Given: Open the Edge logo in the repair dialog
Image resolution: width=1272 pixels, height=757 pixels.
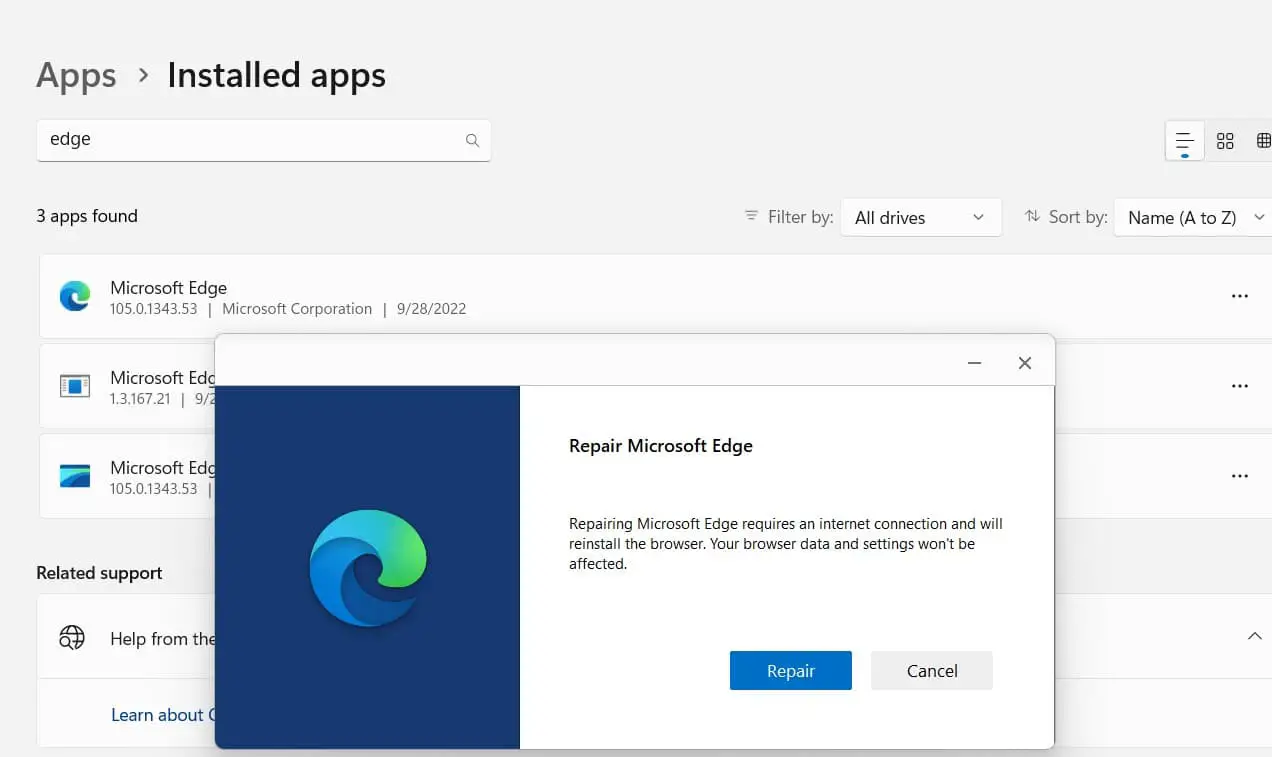Looking at the screenshot, I should (367, 567).
